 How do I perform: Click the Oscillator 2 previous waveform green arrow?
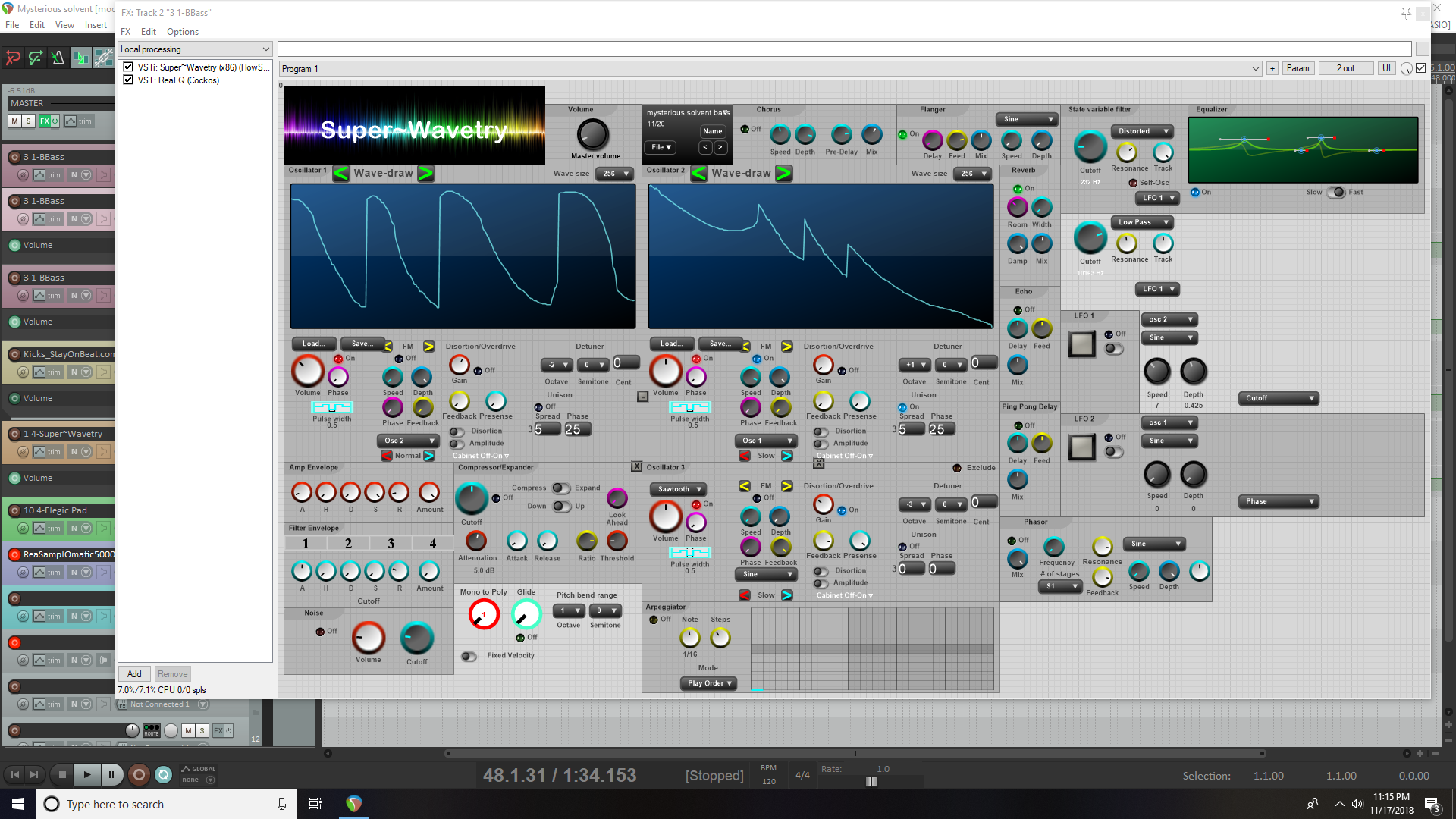699,174
